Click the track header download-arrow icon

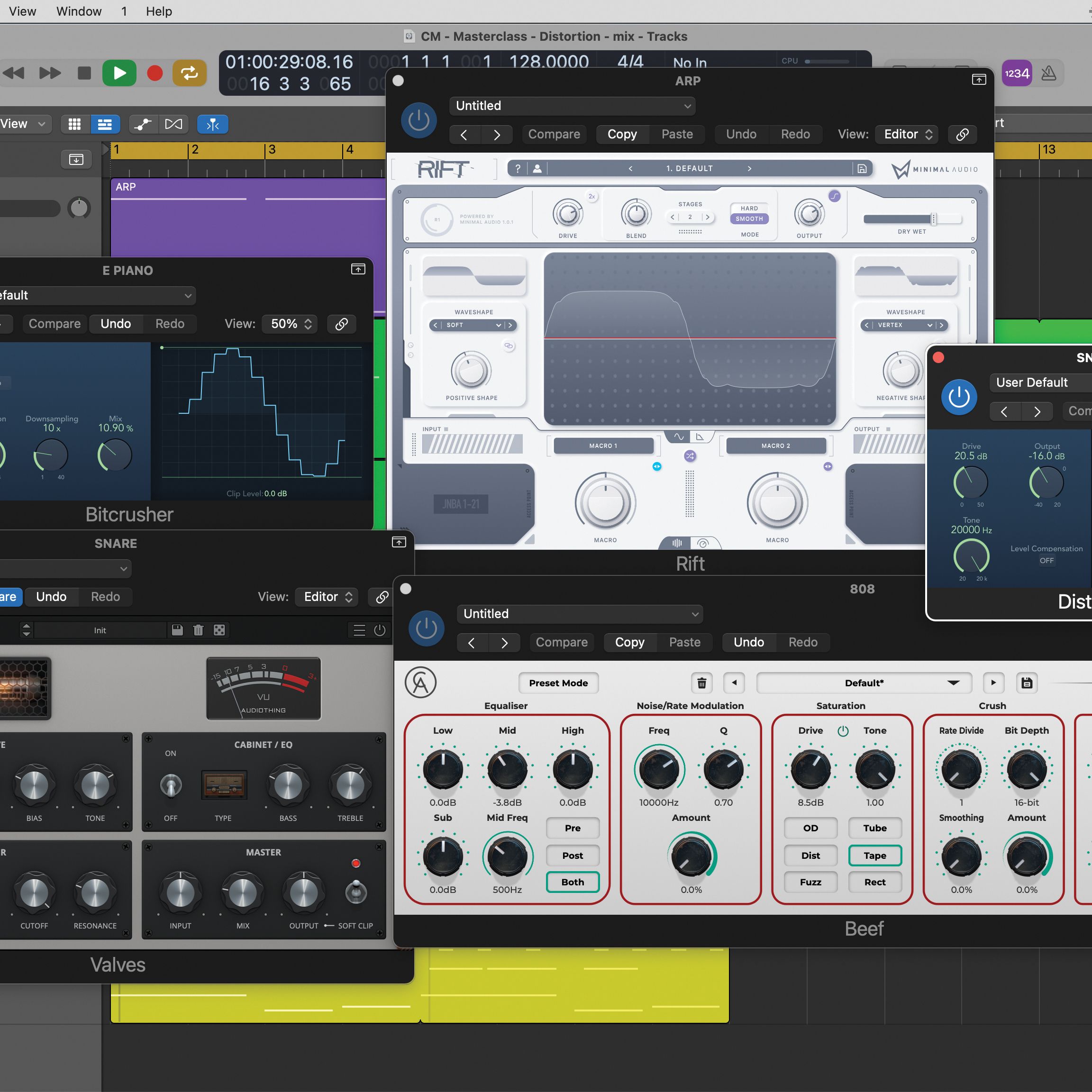pyautogui.click(x=76, y=159)
